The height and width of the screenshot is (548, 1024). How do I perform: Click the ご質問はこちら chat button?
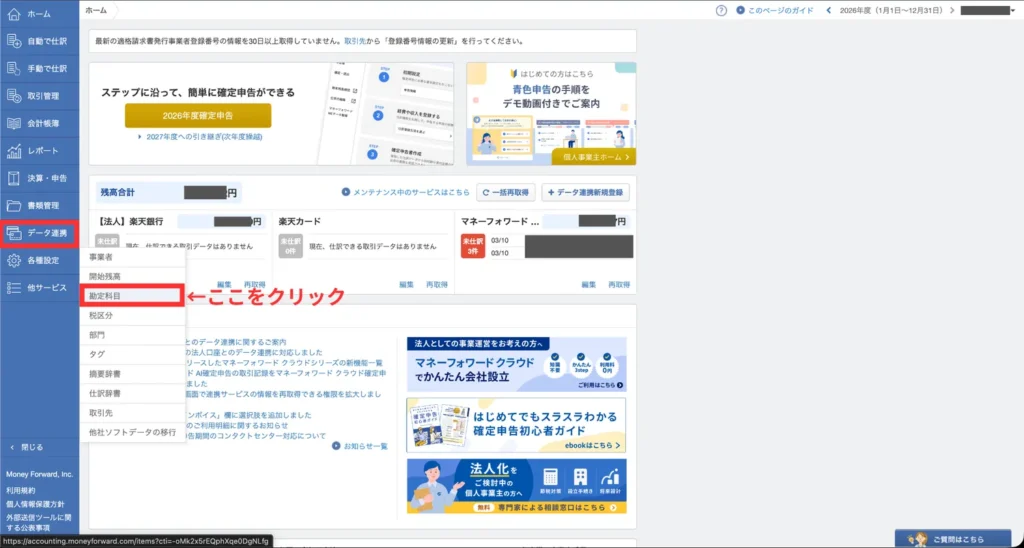click(953, 539)
